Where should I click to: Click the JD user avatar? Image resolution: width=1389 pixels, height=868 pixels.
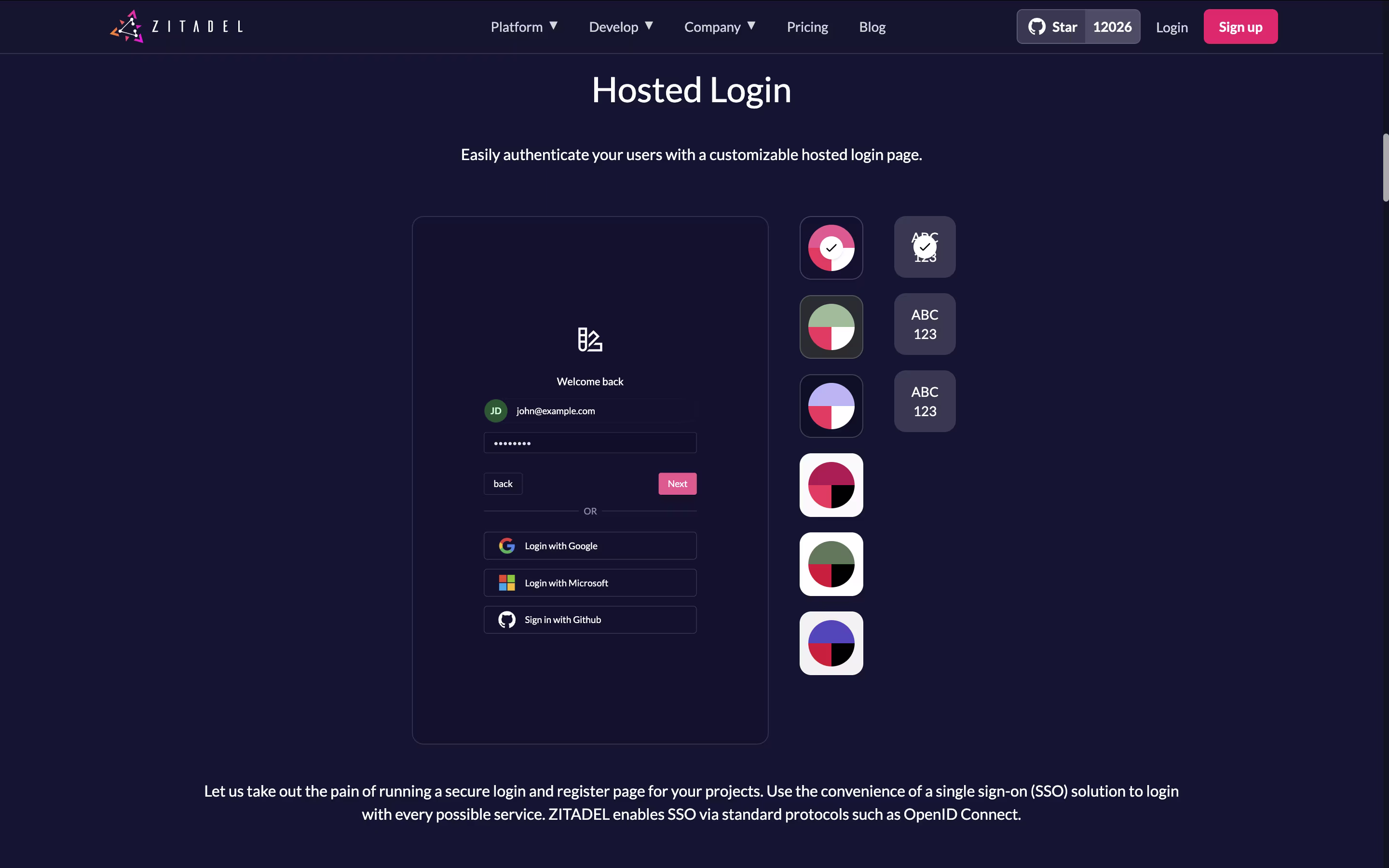coord(496,411)
